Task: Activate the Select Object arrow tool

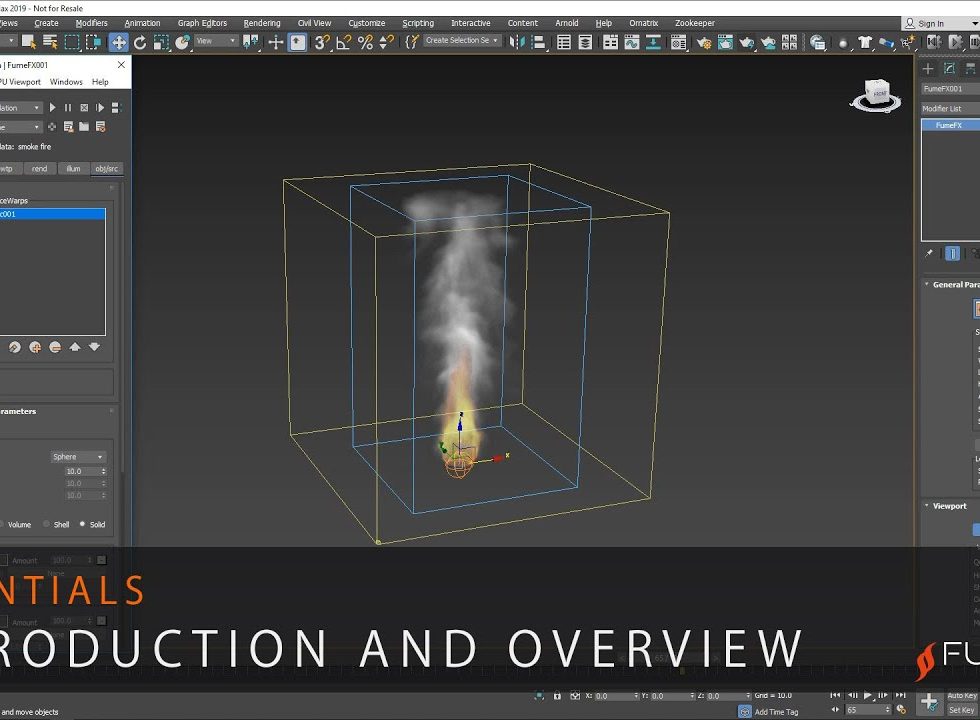Action: click(28, 41)
